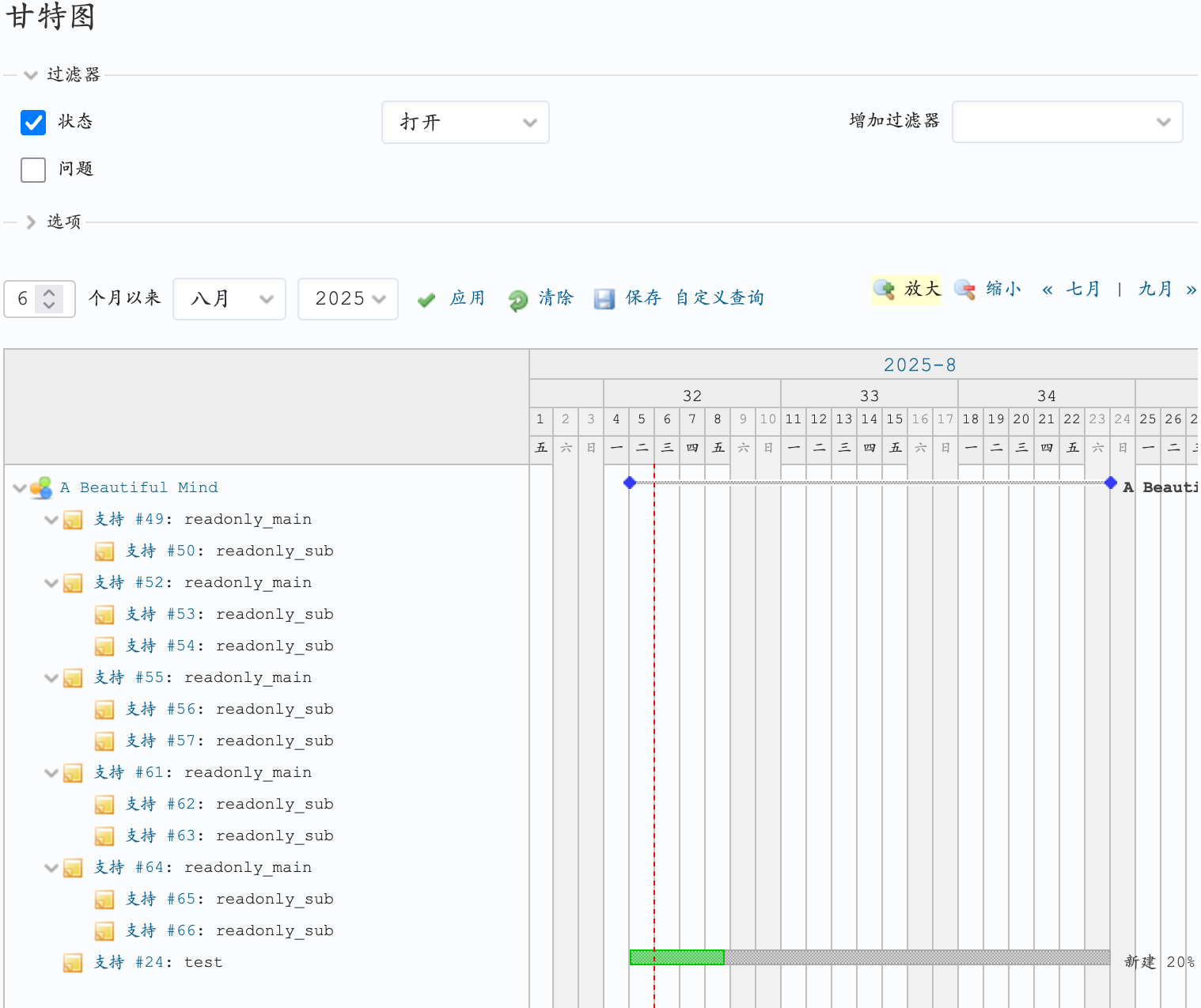The image size is (1201, 1008).
Task: Click the months count stepper arrows
Action: pyautogui.click(x=49, y=298)
